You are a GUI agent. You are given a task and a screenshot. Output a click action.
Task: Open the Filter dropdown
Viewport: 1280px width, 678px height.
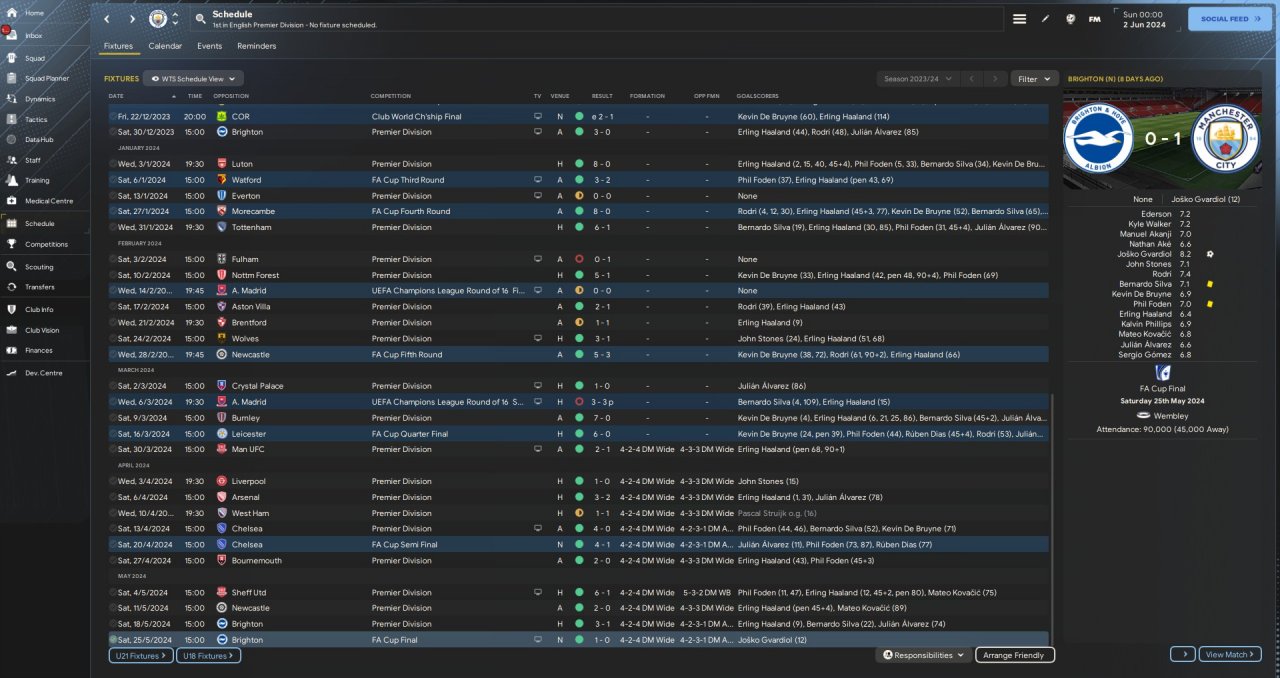[x=1034, y=78]
